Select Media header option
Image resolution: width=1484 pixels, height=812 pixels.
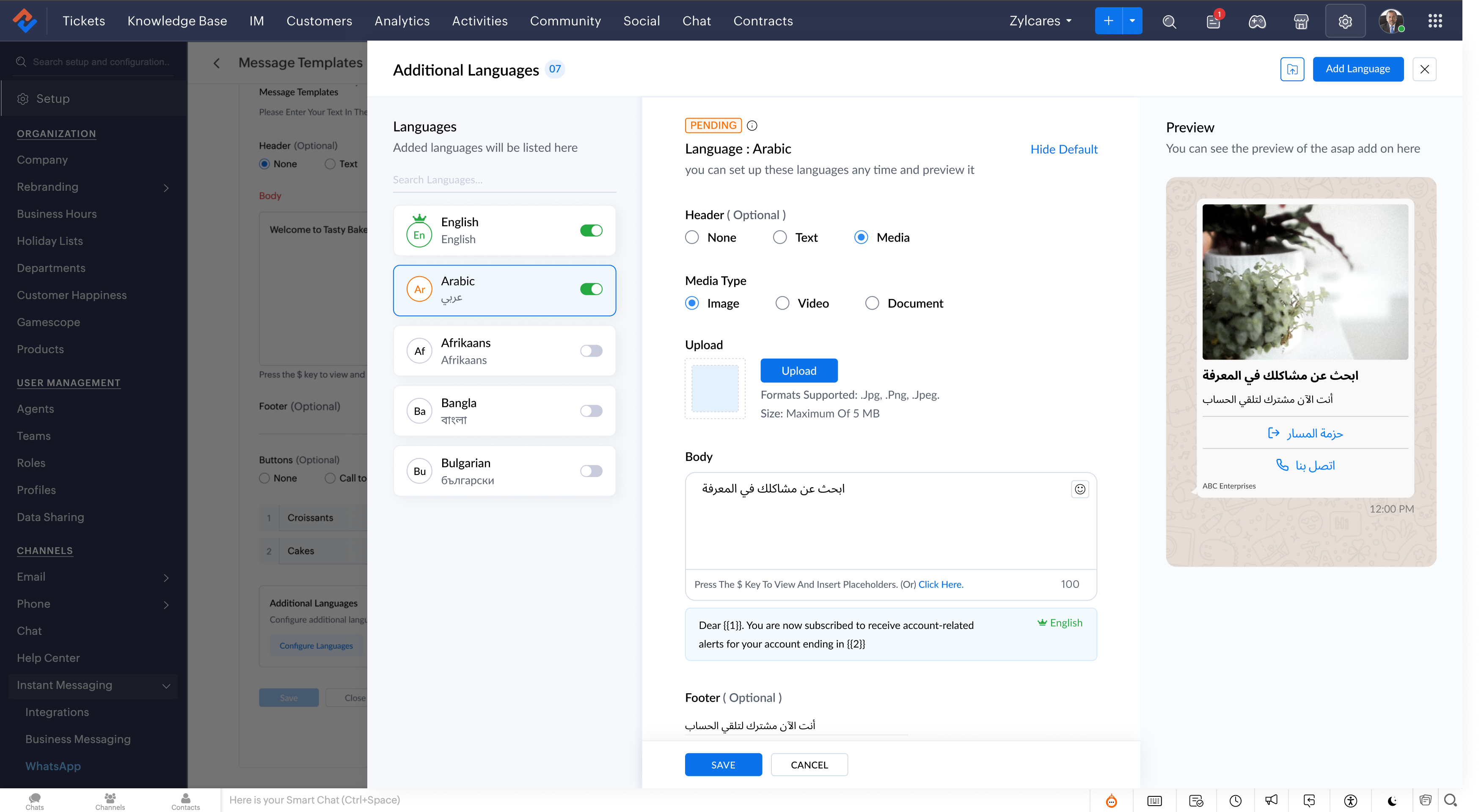pos(861,237)
